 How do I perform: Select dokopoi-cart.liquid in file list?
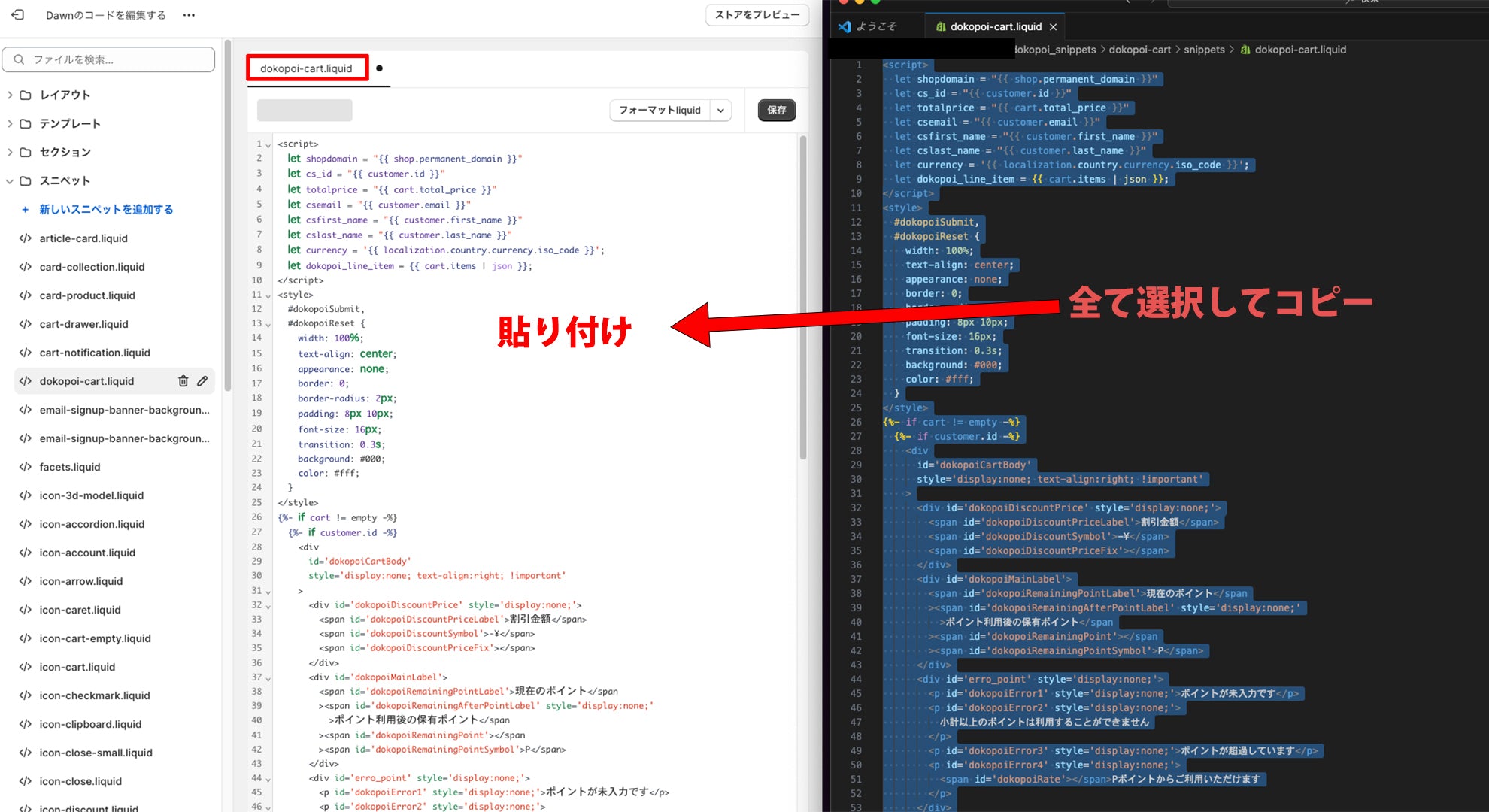(x=86, y=381)
